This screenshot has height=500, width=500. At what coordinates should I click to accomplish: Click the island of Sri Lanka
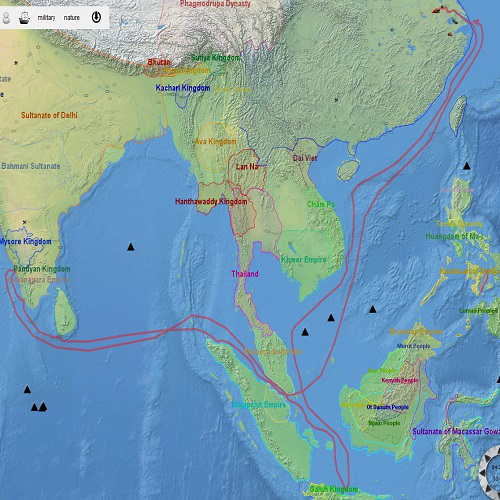click(65, 312)
